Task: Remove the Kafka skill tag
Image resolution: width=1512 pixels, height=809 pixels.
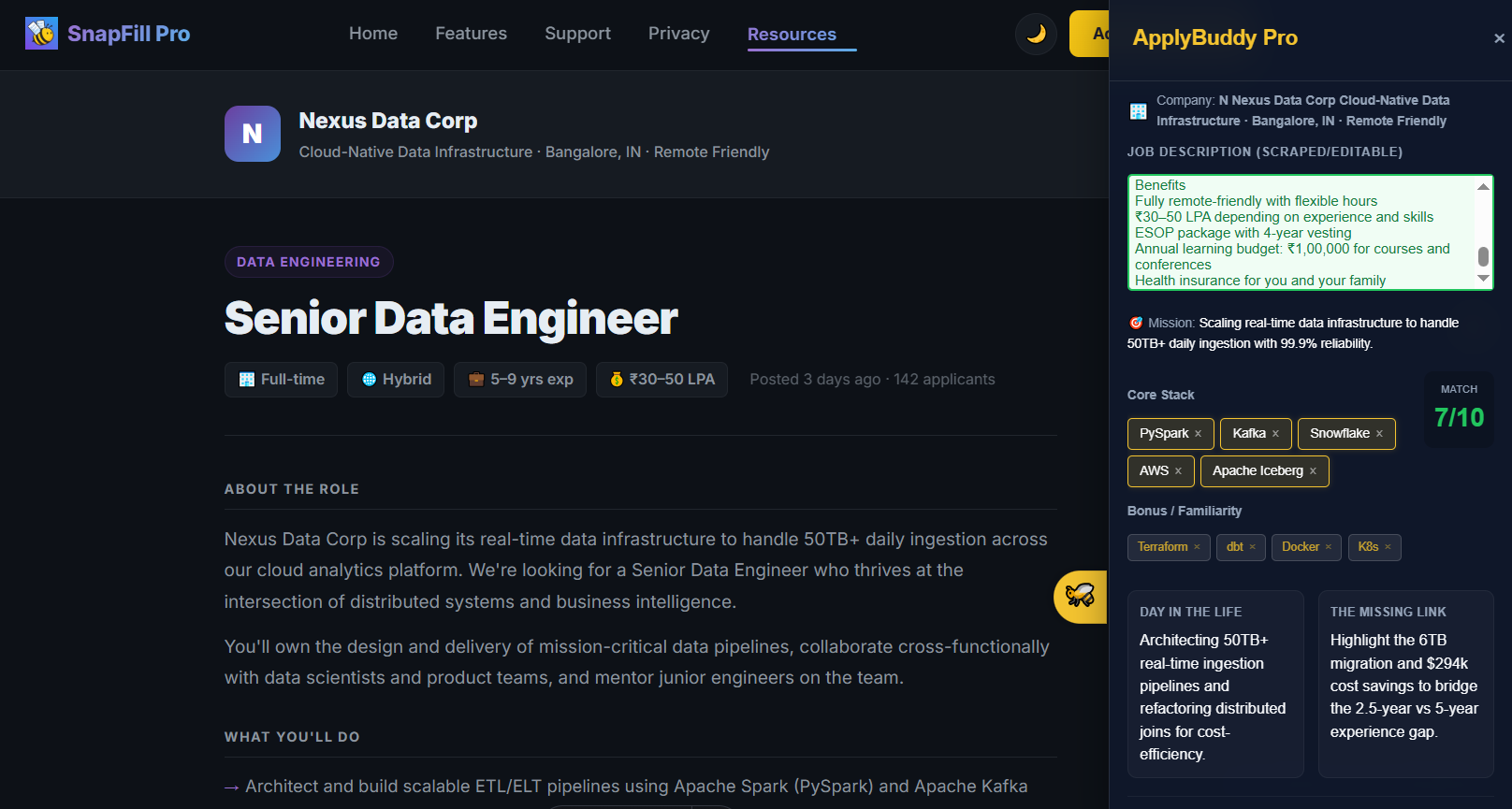Action: [x=1275, y=434]
